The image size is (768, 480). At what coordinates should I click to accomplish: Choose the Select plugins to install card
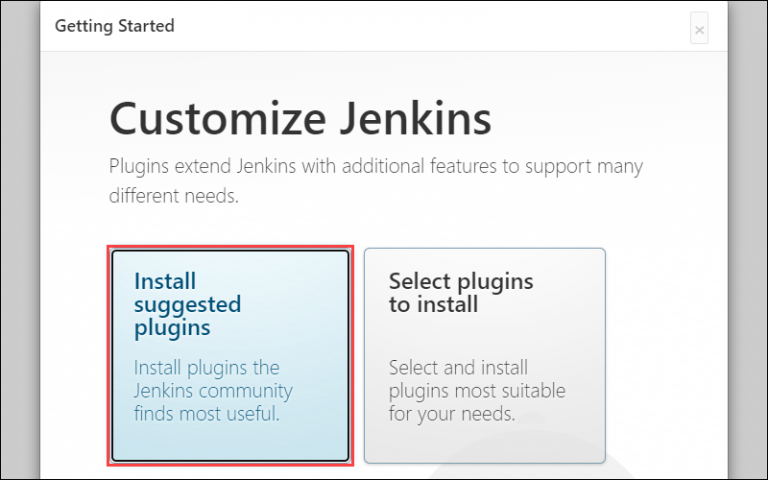tap(484, 356)
